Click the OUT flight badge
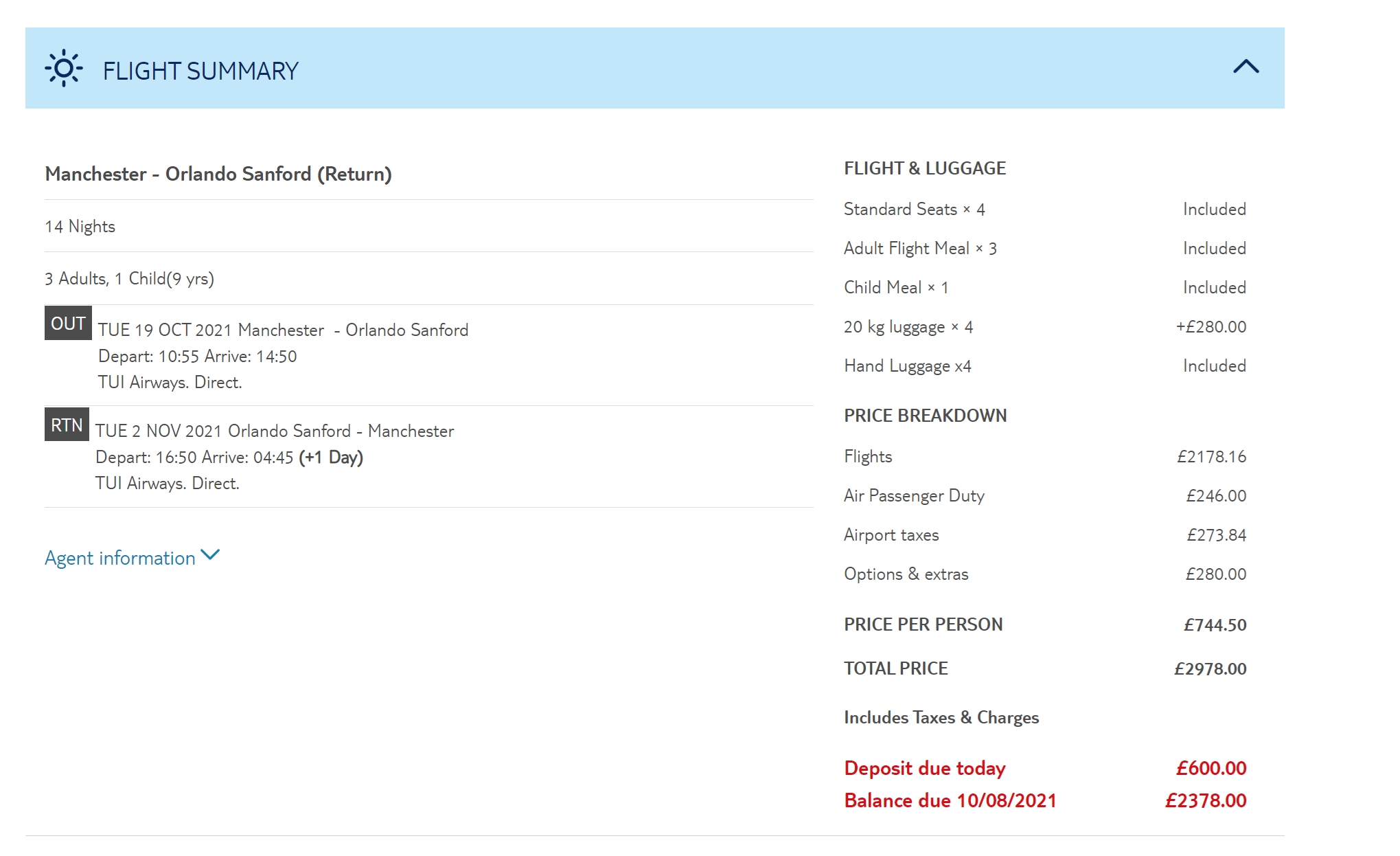The image size is (1400, 856). coord(68,324)
